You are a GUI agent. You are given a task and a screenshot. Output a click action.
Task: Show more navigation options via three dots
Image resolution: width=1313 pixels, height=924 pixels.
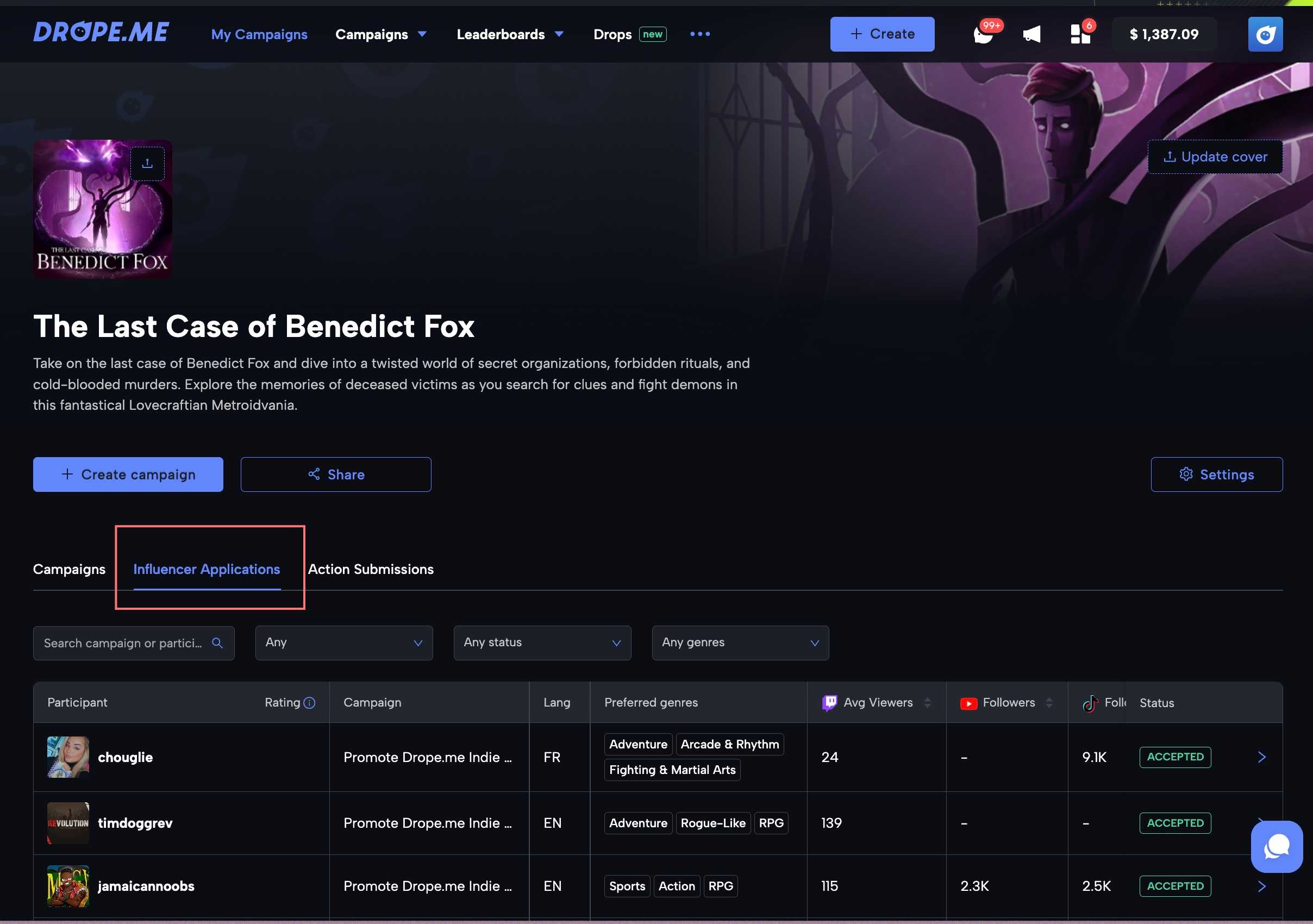(700, 34)
